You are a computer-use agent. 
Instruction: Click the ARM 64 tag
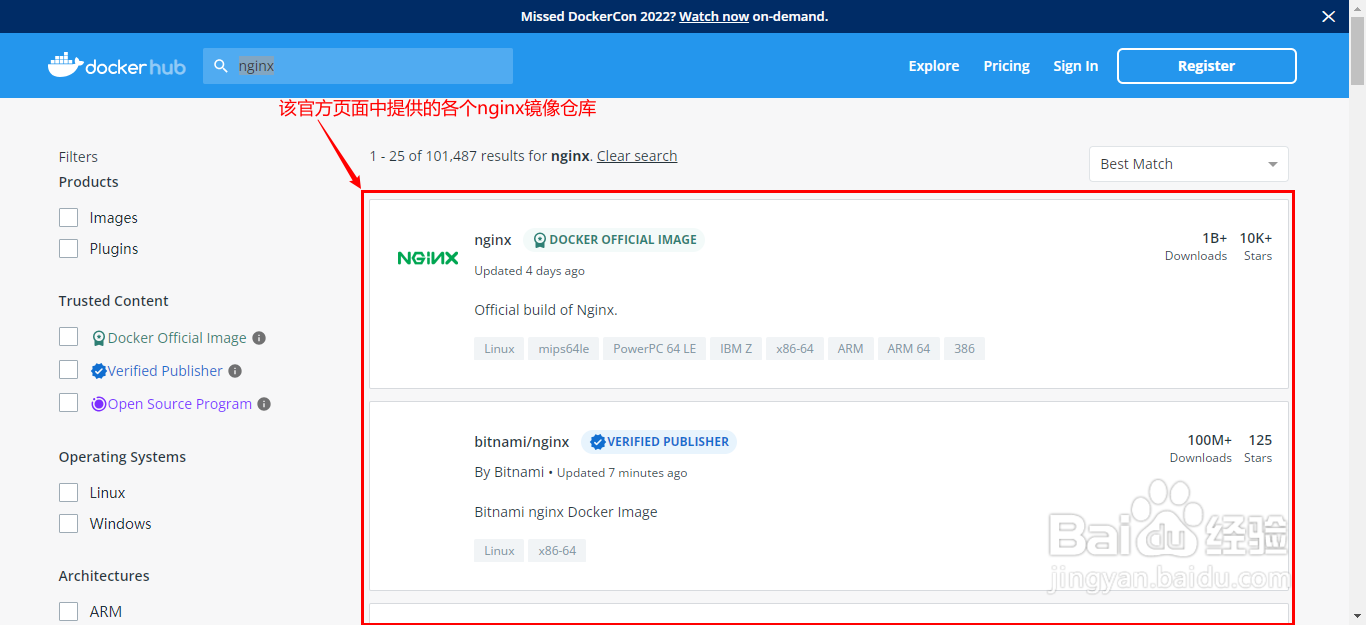908,349
